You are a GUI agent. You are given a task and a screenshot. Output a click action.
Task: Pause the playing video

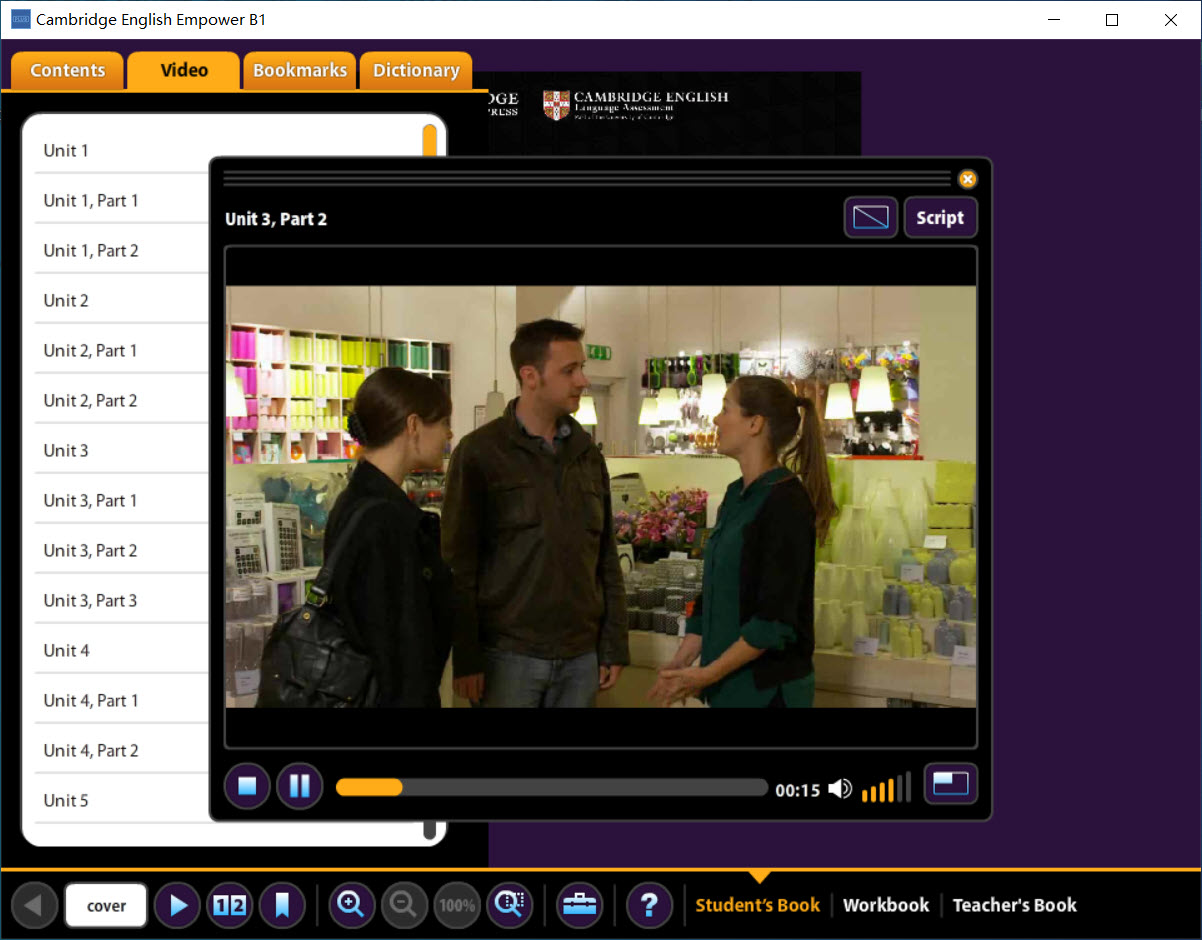coord(299,786)
